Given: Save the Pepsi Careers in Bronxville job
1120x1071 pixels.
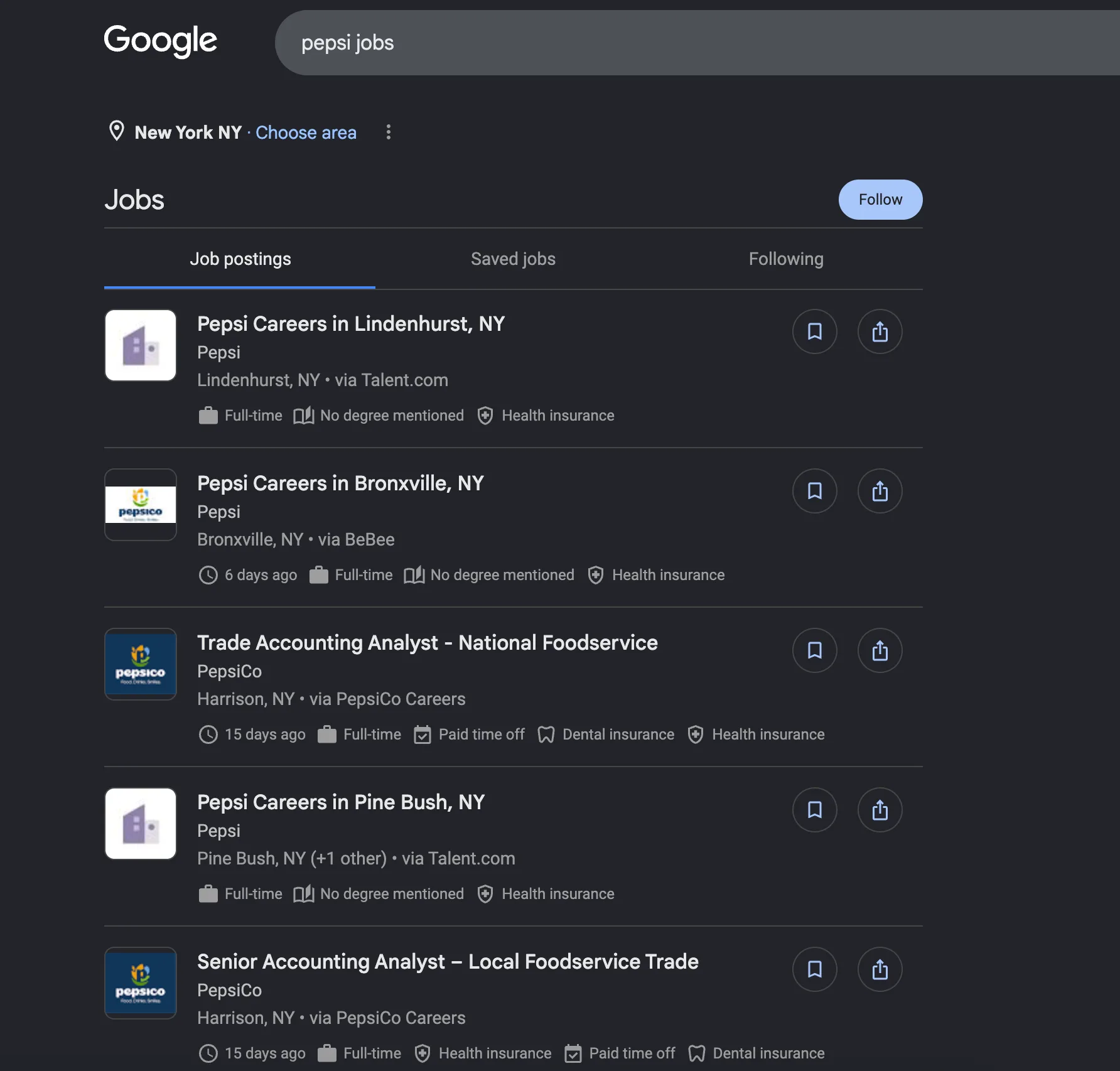Looking at the screenshot, I should tap(814, 491).
